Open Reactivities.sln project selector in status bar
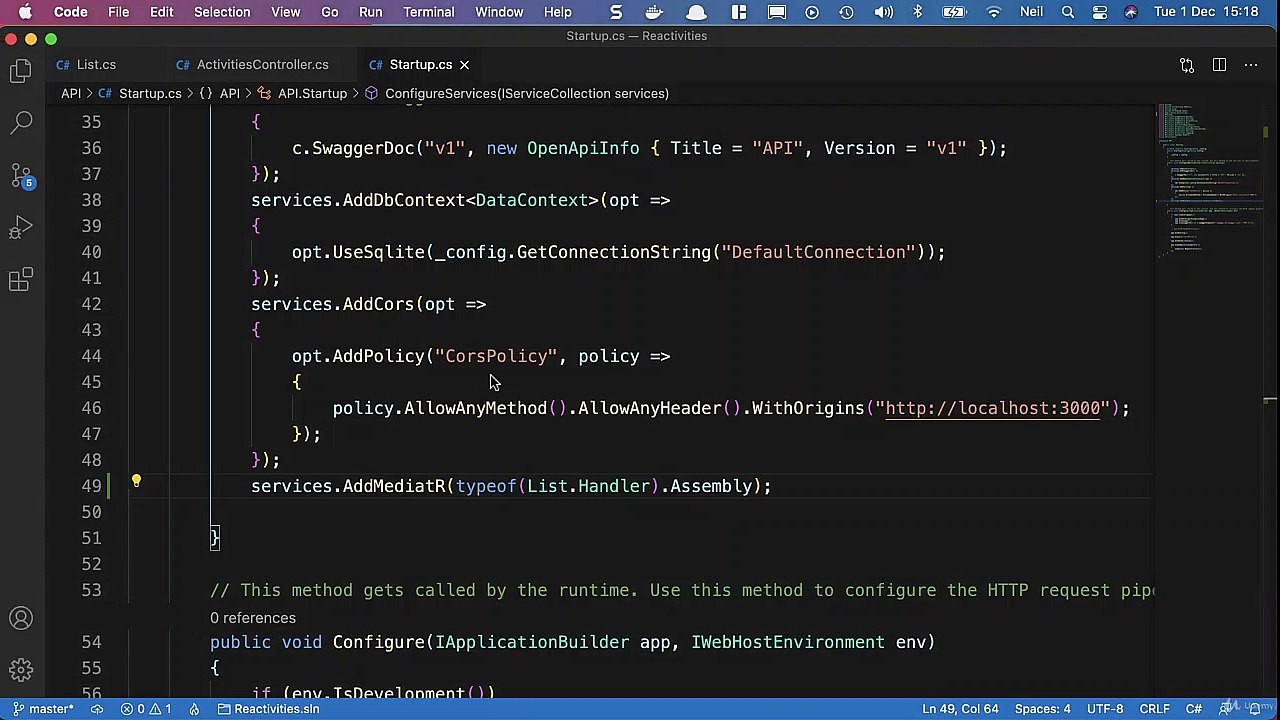 point(268,709)
